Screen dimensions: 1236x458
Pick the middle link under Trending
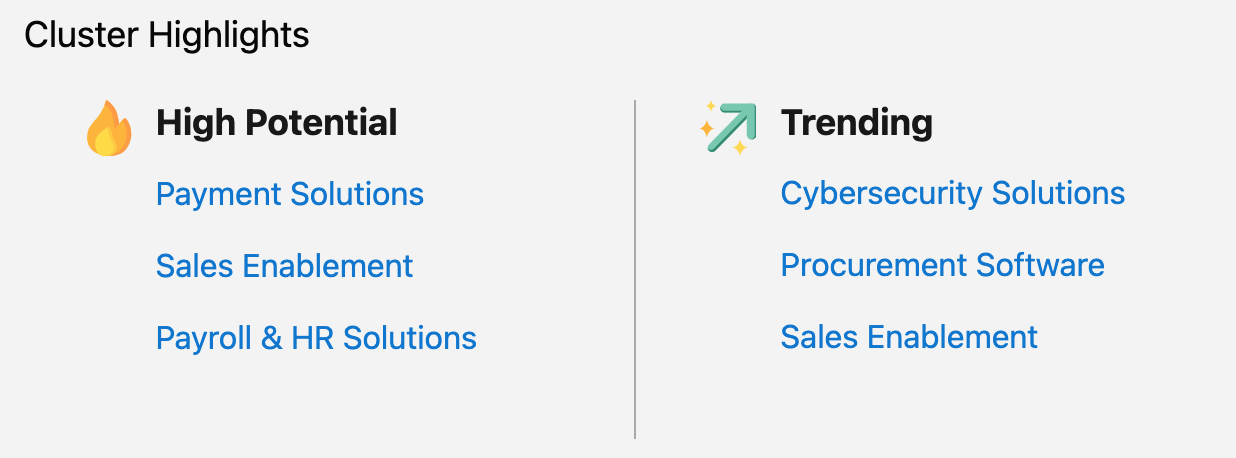click(942, 265)
